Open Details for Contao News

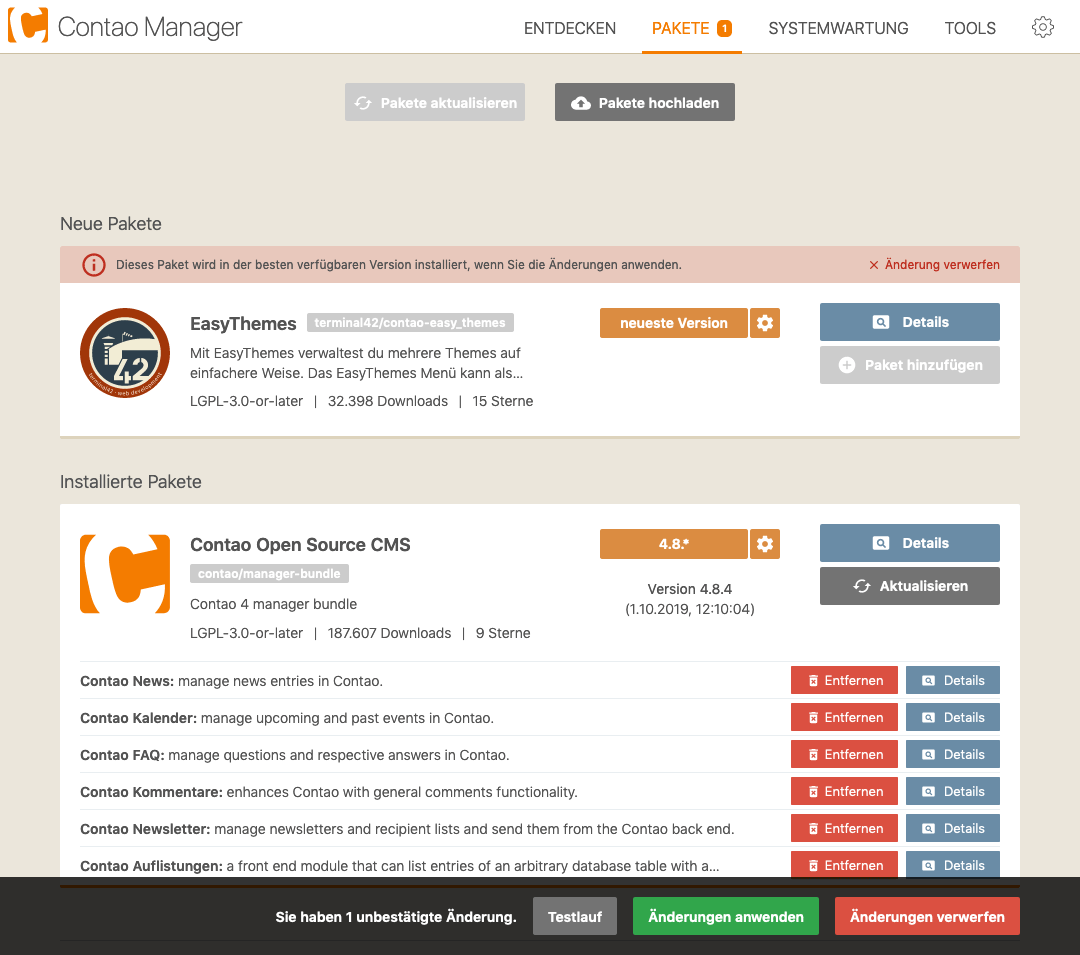point(953,680)
